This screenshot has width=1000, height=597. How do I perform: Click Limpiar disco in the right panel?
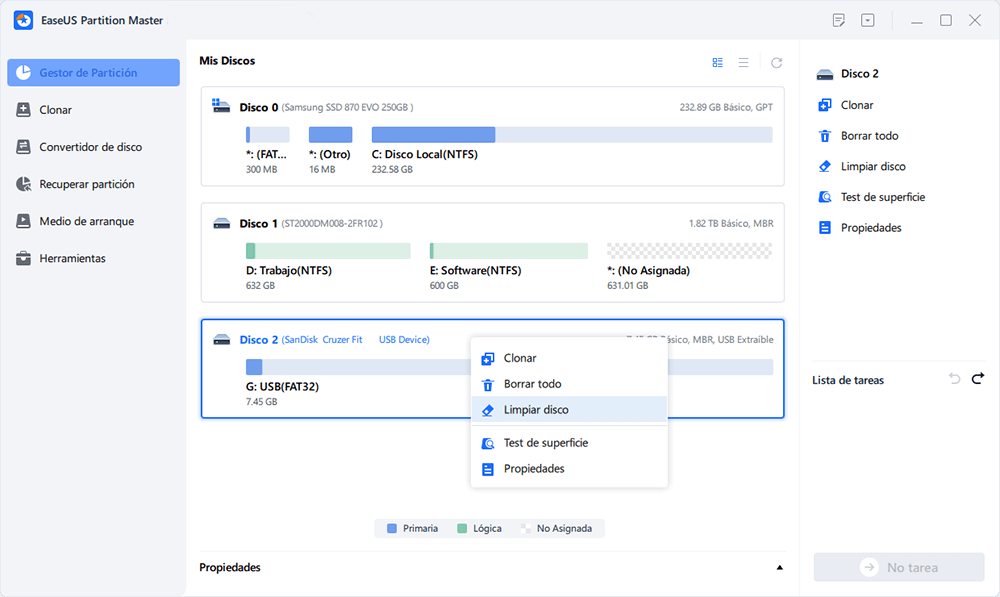[873, 166]
